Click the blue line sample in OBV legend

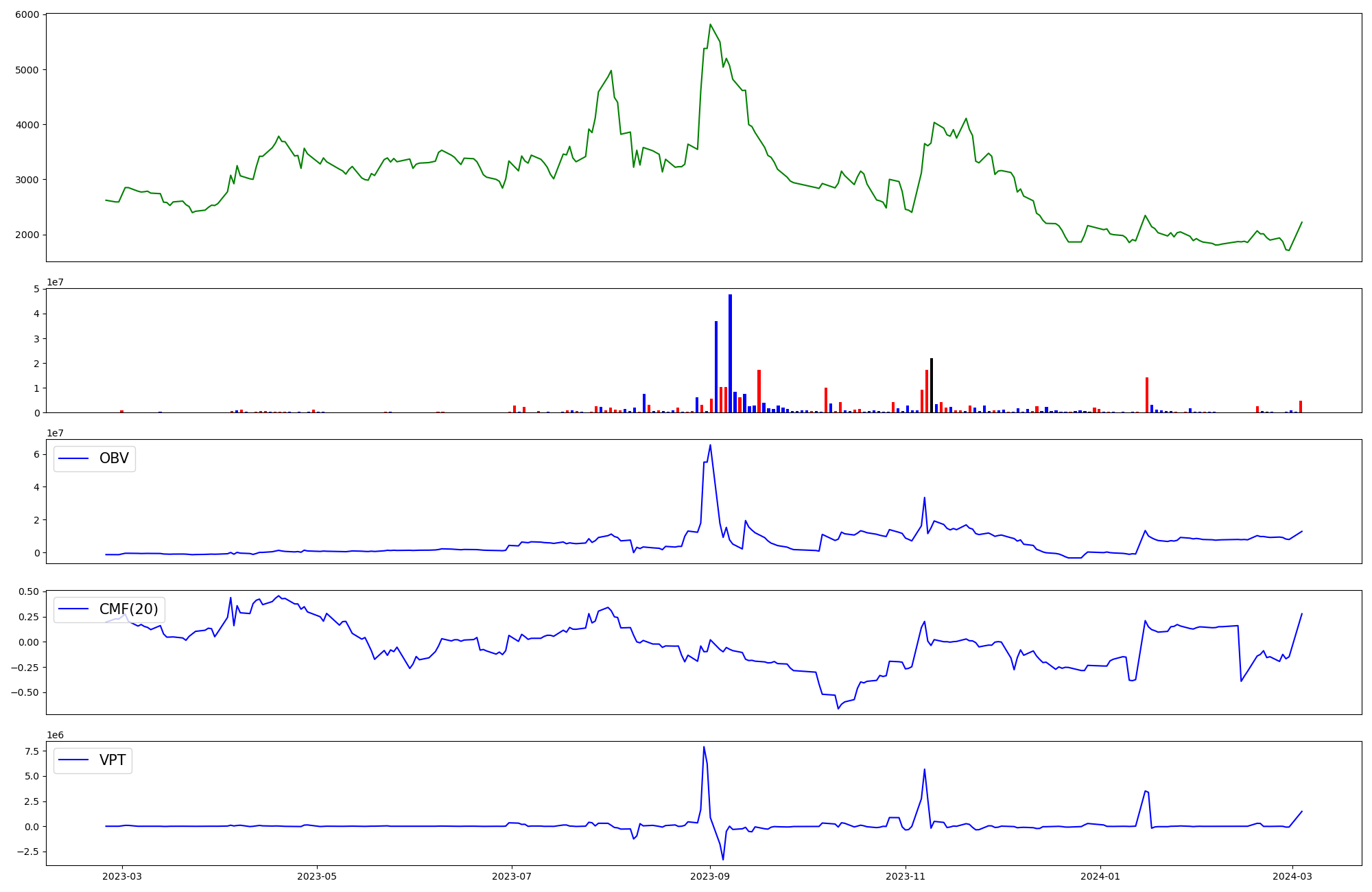(x=73, y=459)
